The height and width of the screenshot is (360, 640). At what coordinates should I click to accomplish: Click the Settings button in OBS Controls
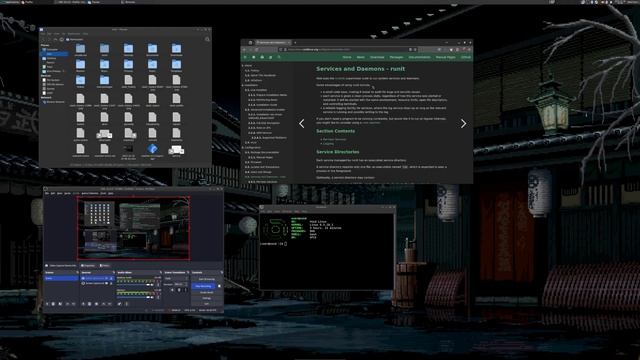click(207, 298)
